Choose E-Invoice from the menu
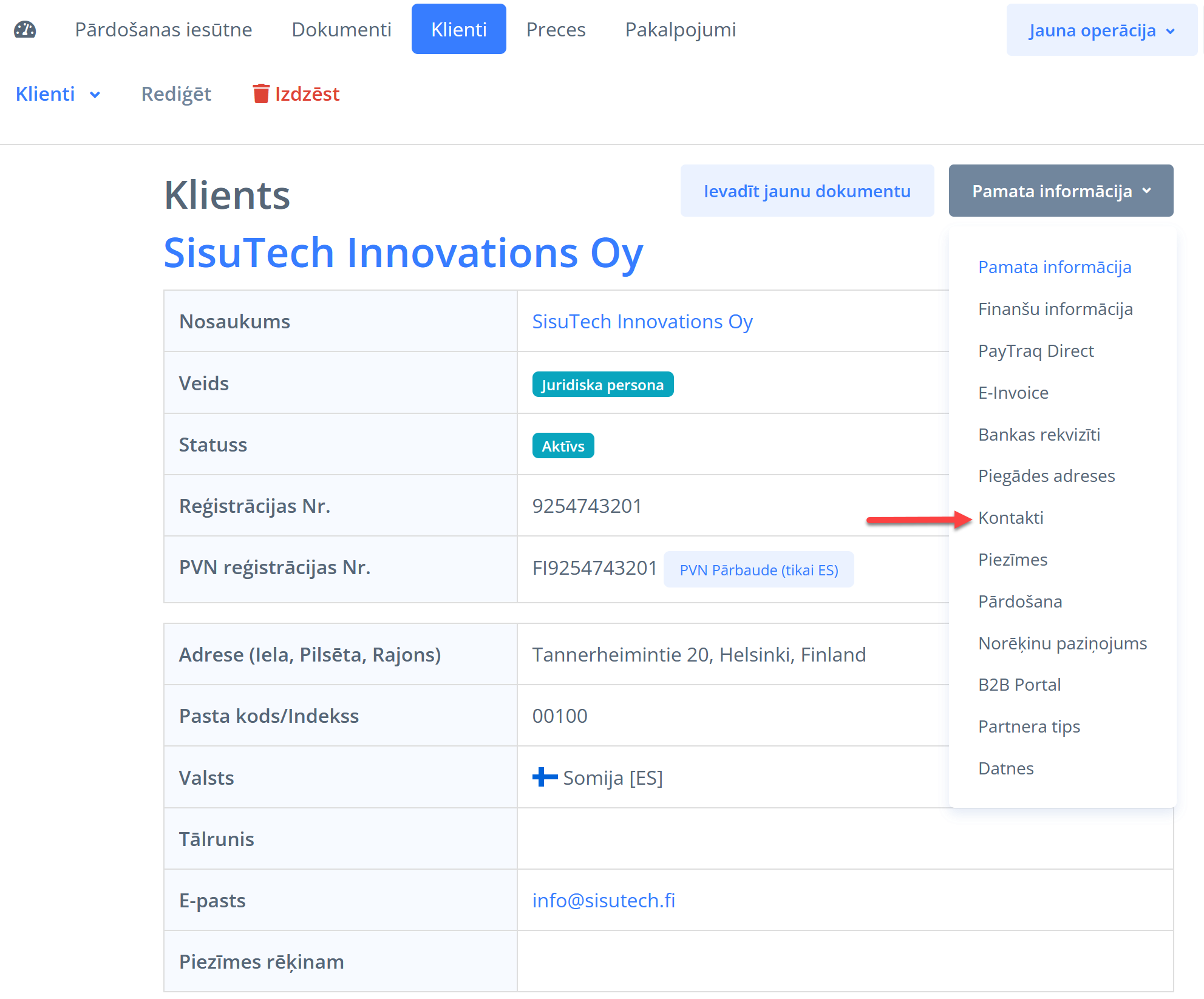The image size is (1204, 999). click(1013, 393)
